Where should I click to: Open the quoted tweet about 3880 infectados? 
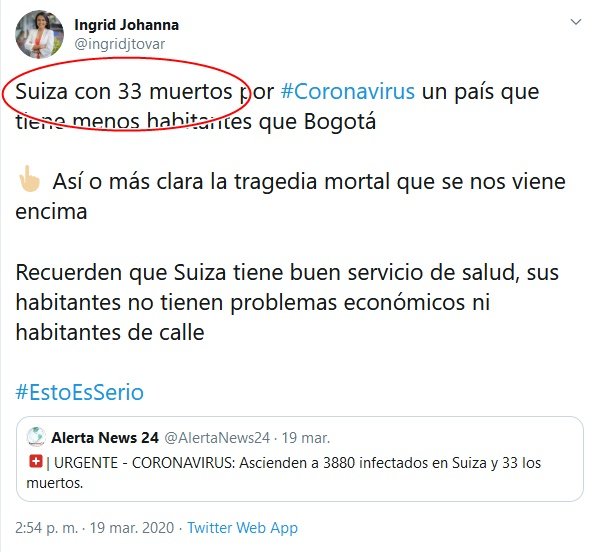pos(299,459)
